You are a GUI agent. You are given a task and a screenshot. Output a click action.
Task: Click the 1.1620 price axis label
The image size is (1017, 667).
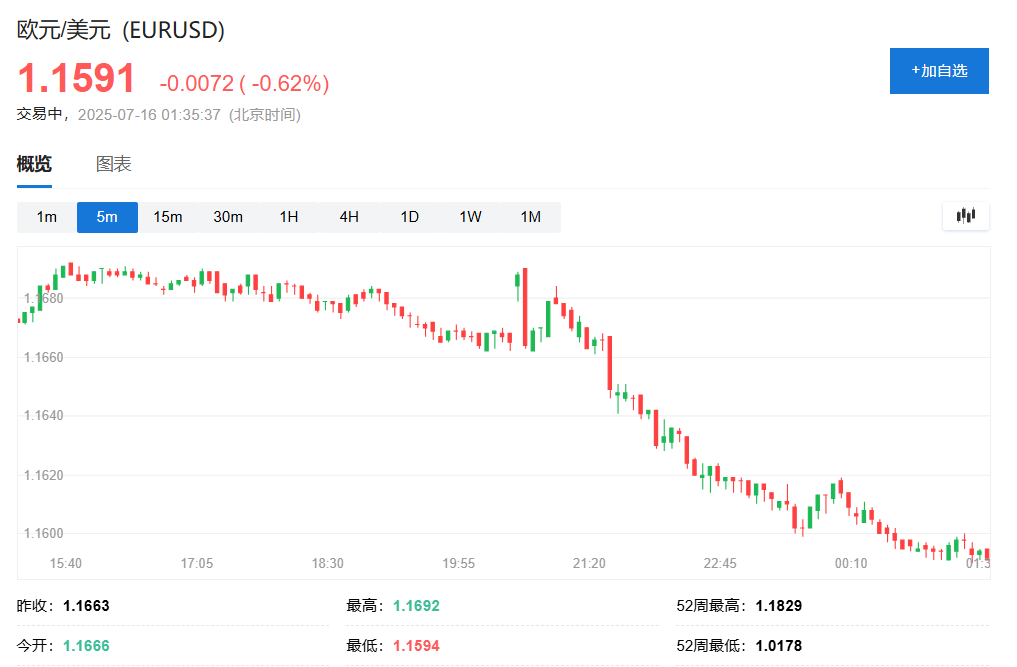tap(43, 475)
